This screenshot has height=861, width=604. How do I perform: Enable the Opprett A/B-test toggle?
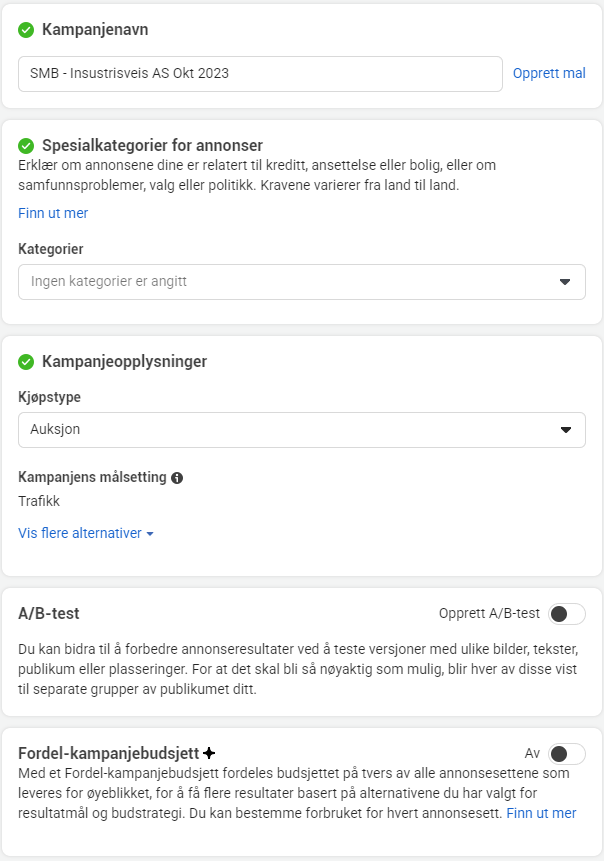pyautogui.click(x=567, y=614)
